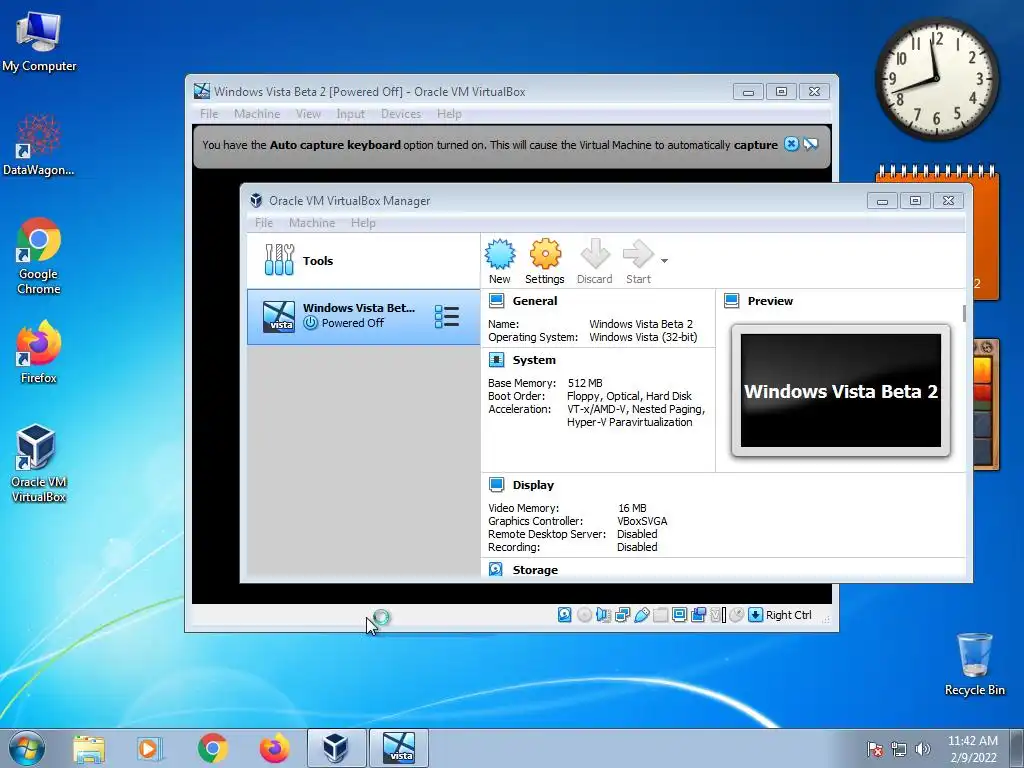The width and height of the screenshot is (1024, 768).
Task: Click the analog clock desktop gadget
Action: tap(936, 78)
